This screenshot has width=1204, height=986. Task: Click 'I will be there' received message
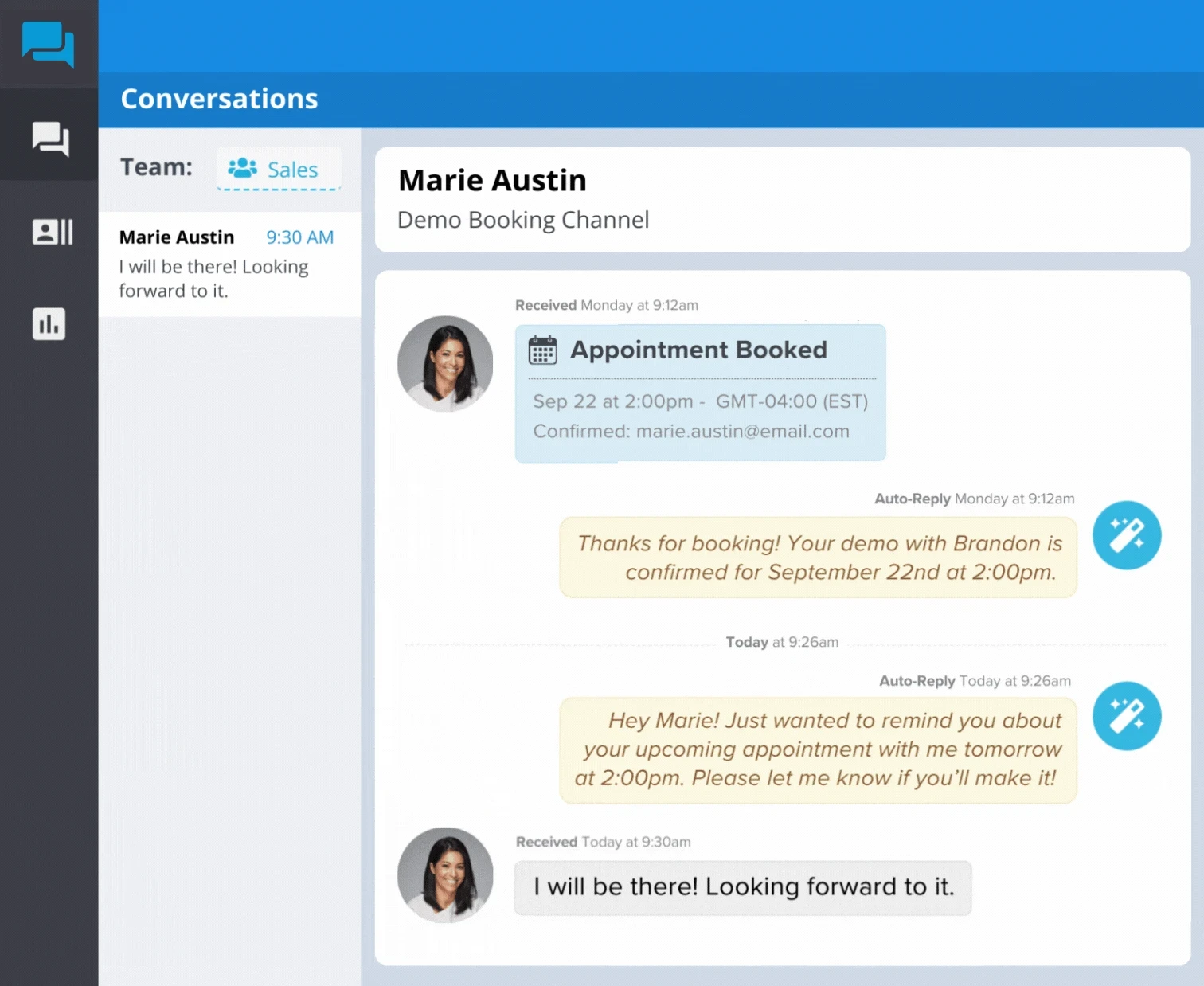click(743, 888)
